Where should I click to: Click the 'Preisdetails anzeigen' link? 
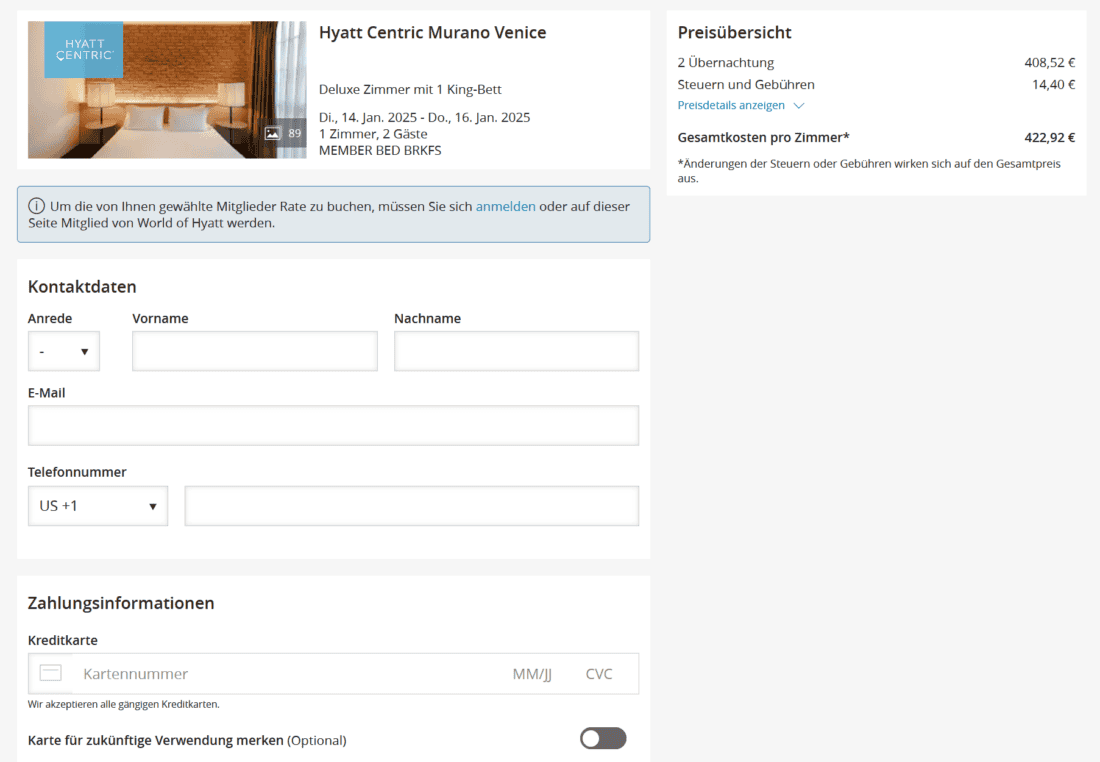coord(731,105)
